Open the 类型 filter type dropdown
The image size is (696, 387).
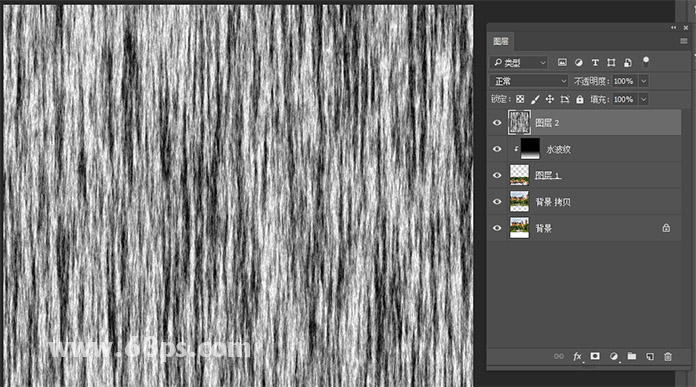click(518, 63)
